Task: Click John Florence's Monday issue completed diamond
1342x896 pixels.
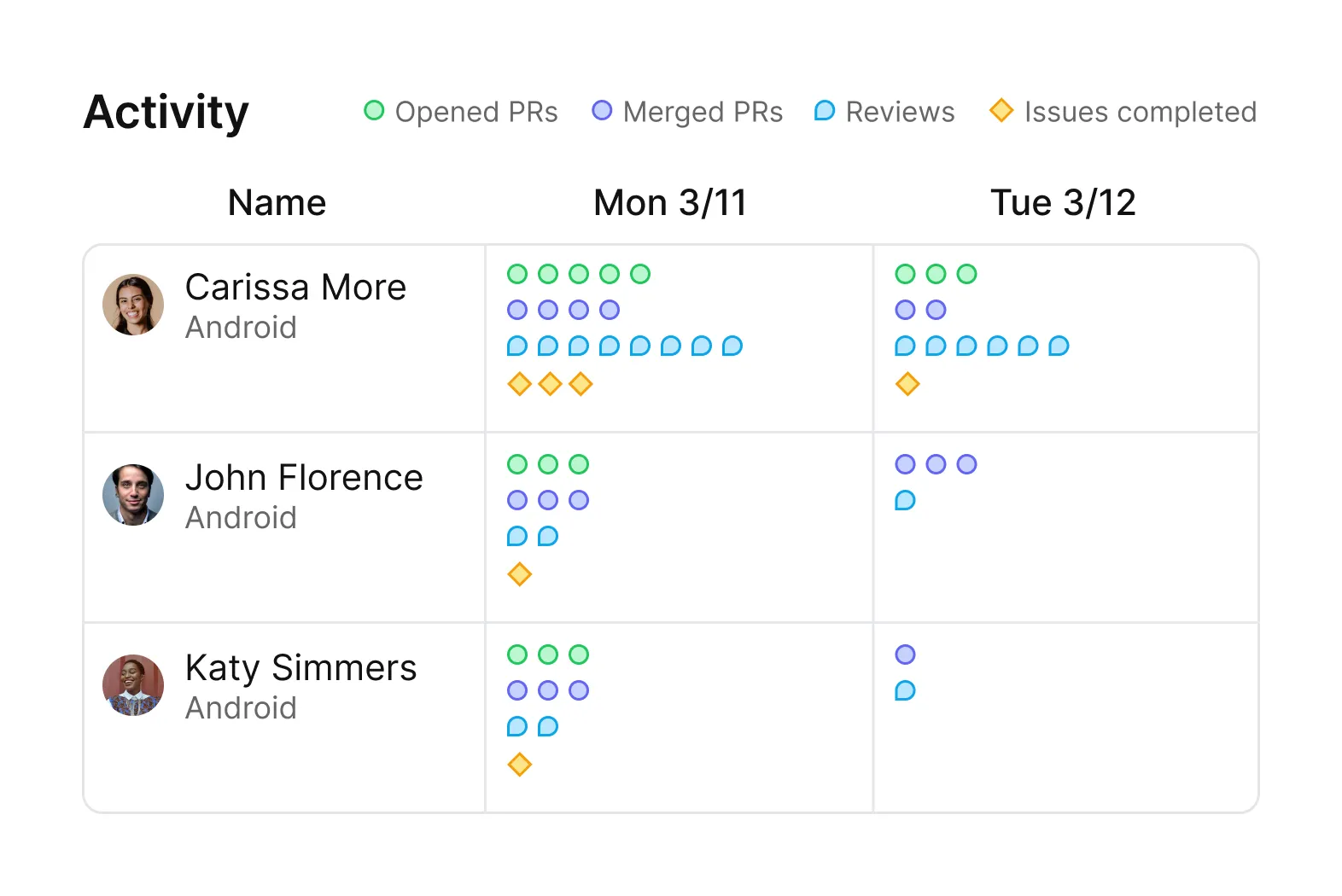Action: pos(520,574)
